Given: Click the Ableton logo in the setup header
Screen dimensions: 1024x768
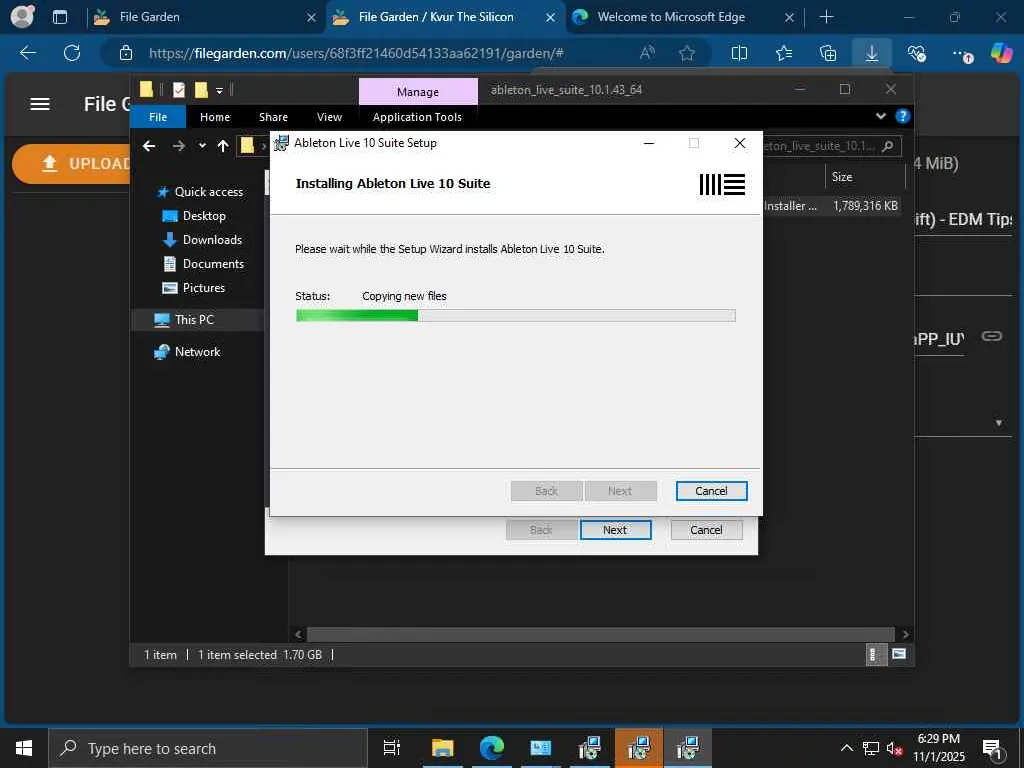Looking at the screenshot, I should (722, 184).
